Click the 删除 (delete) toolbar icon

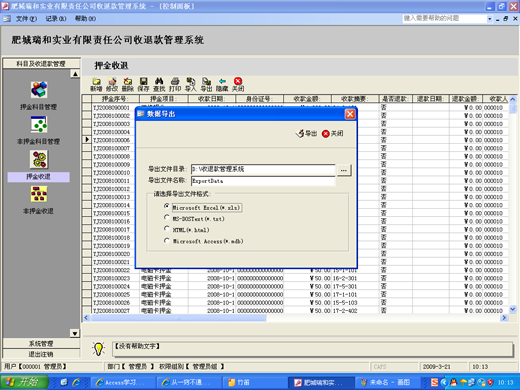[x=128, y=85]
